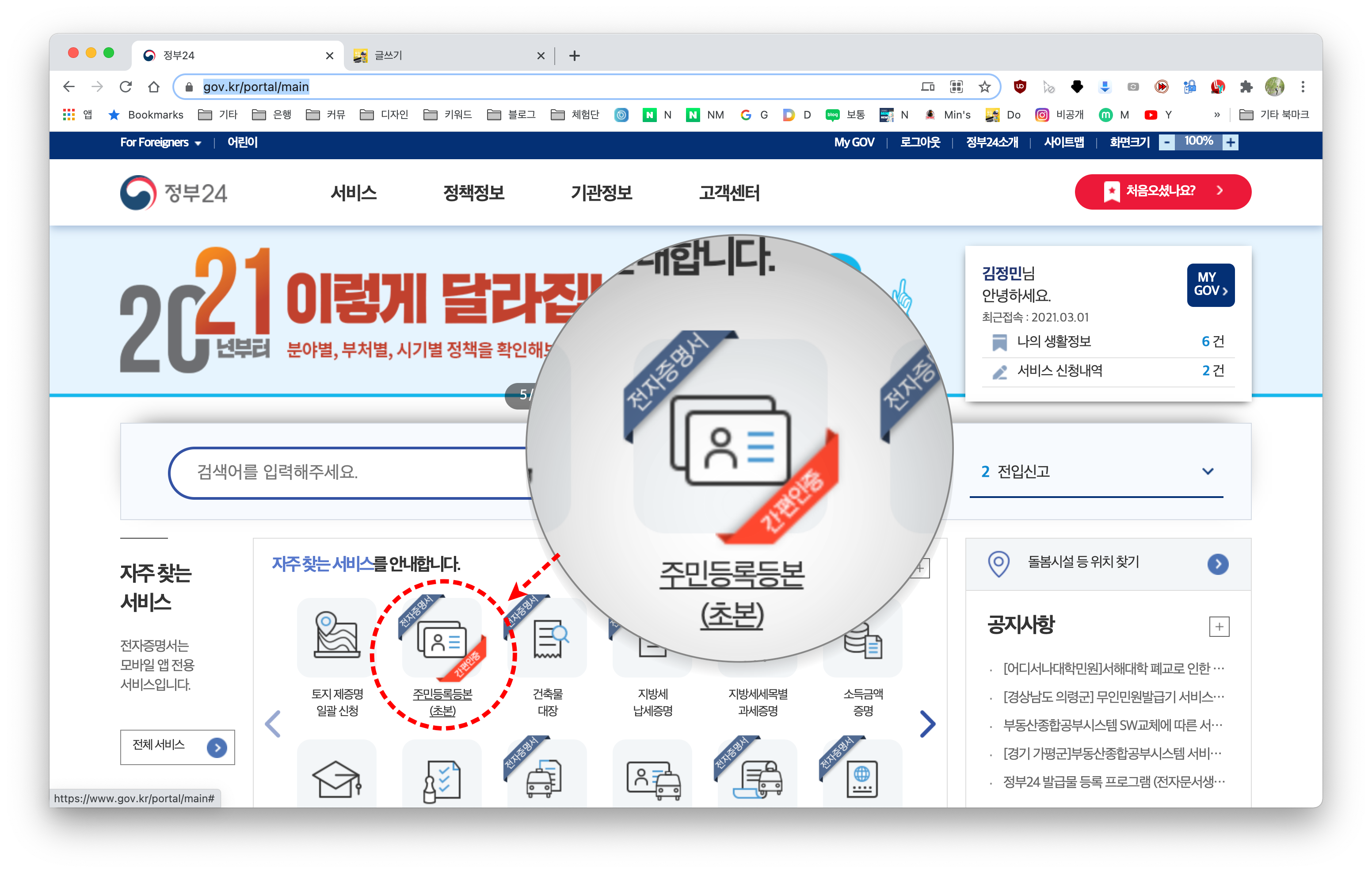The width and height of the screenshot is (1372, 873).
Task: Open 돌봄시설 등 위치 찾기 arrow
Action: point(1218,564)
